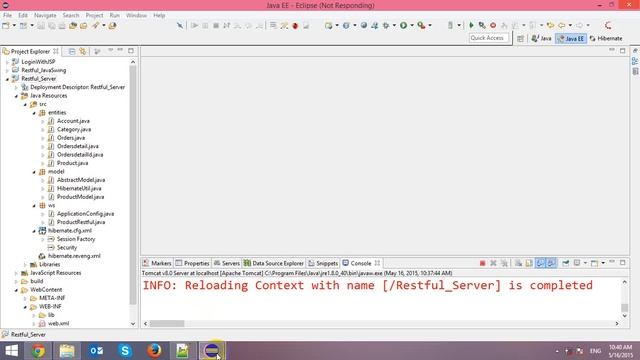This screenshot has height=360, width=640.
Task: Expand the Libraries node
Action: [25, 264]
